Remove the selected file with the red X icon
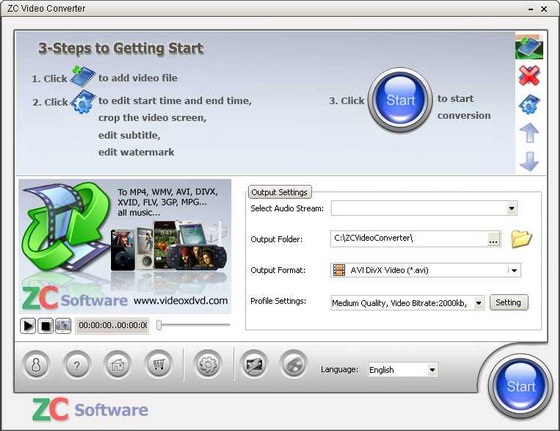Viewport: 560px width, 431px height. pos(529,75)
